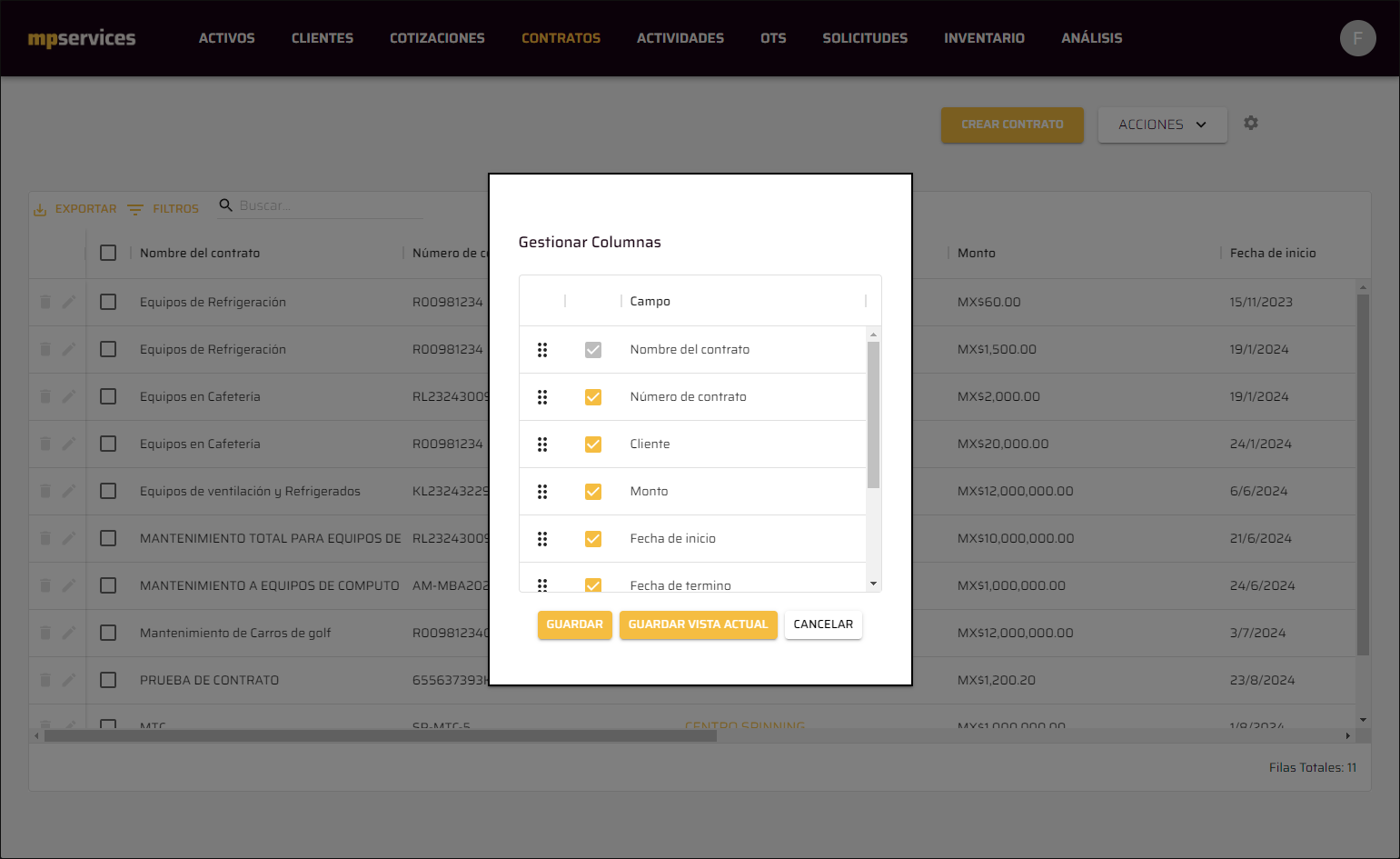
Task: Go to Inventario
Action: pyautogui.click(x=984, y=38)
